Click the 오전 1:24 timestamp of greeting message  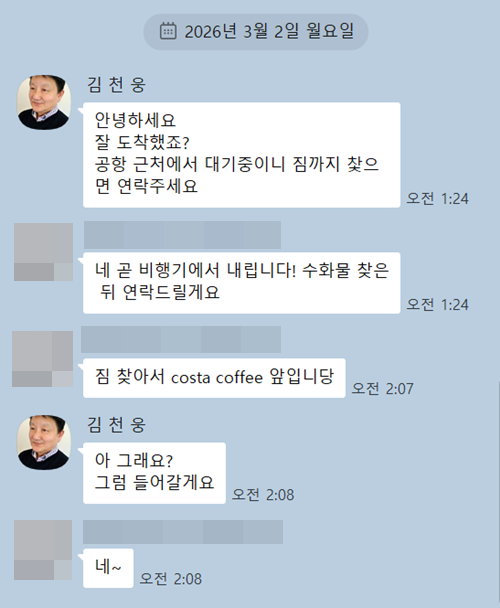tap(437, 199)
